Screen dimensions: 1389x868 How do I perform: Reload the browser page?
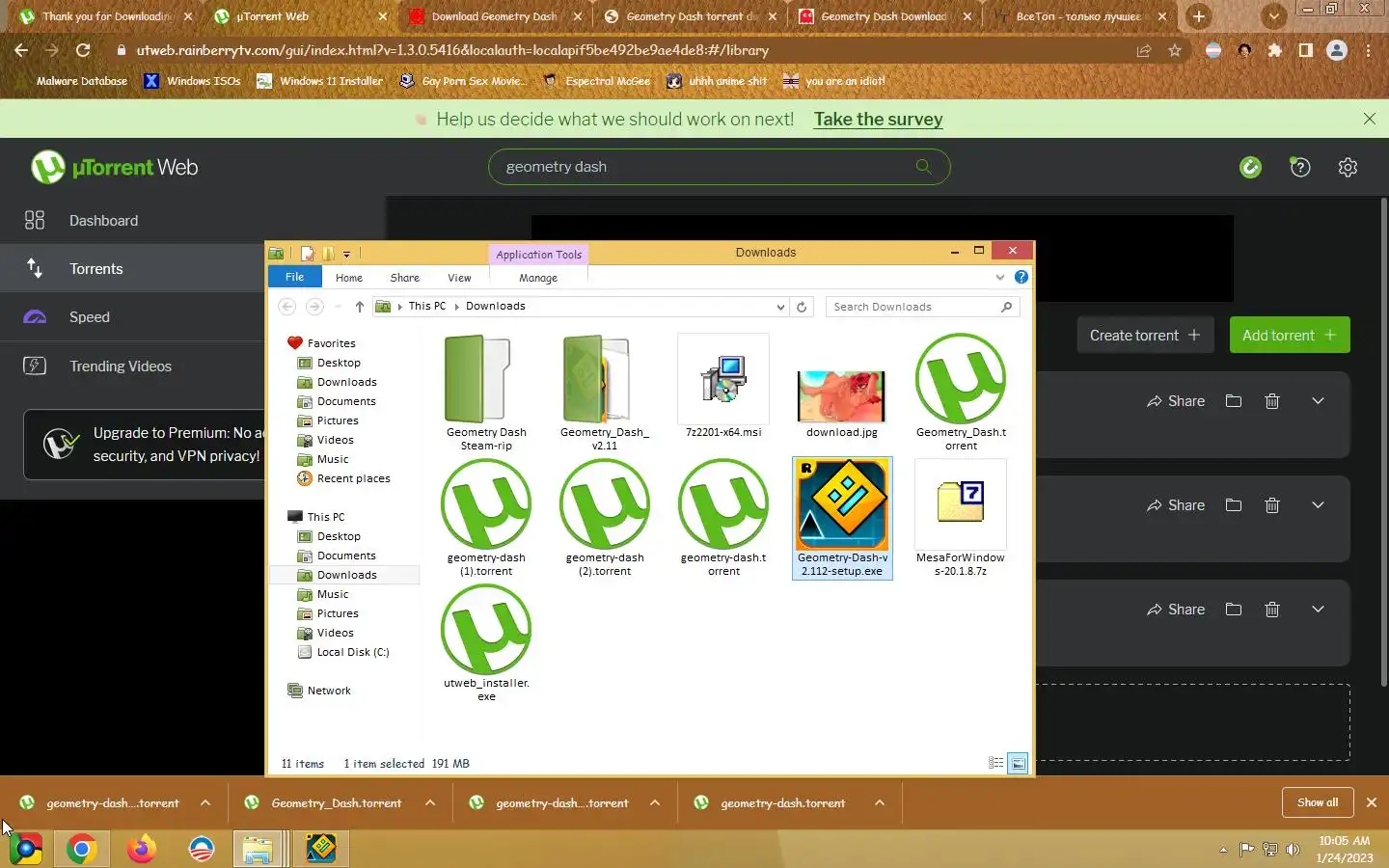click(x=83, y=50)
